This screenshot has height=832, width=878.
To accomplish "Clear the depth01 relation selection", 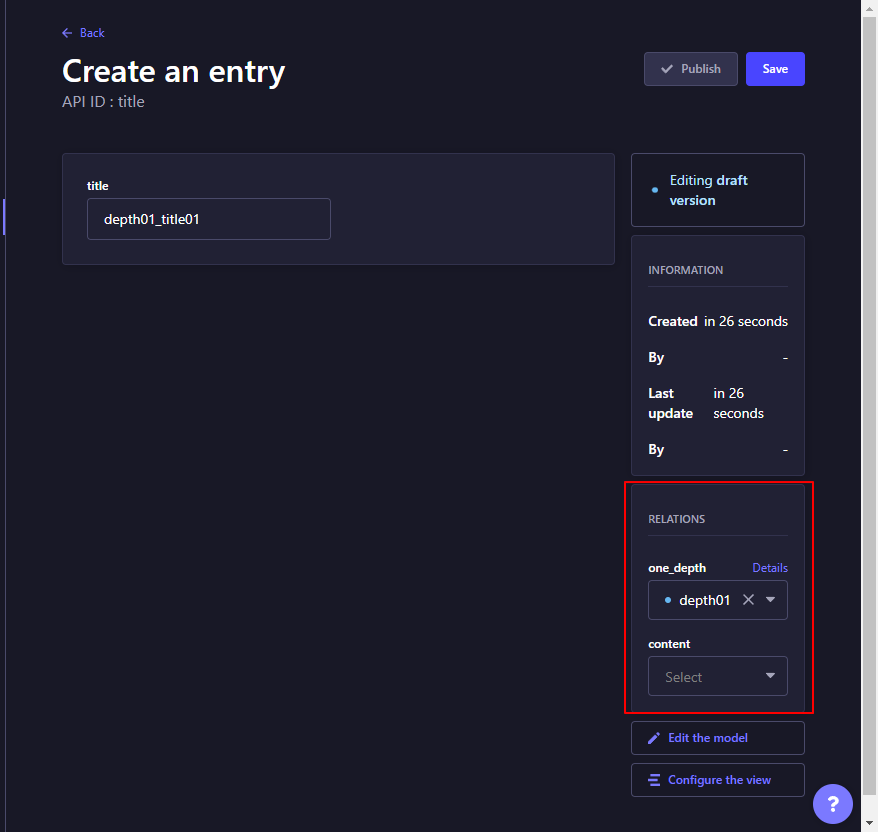I will pyautogui.click(x=748, y=600).
